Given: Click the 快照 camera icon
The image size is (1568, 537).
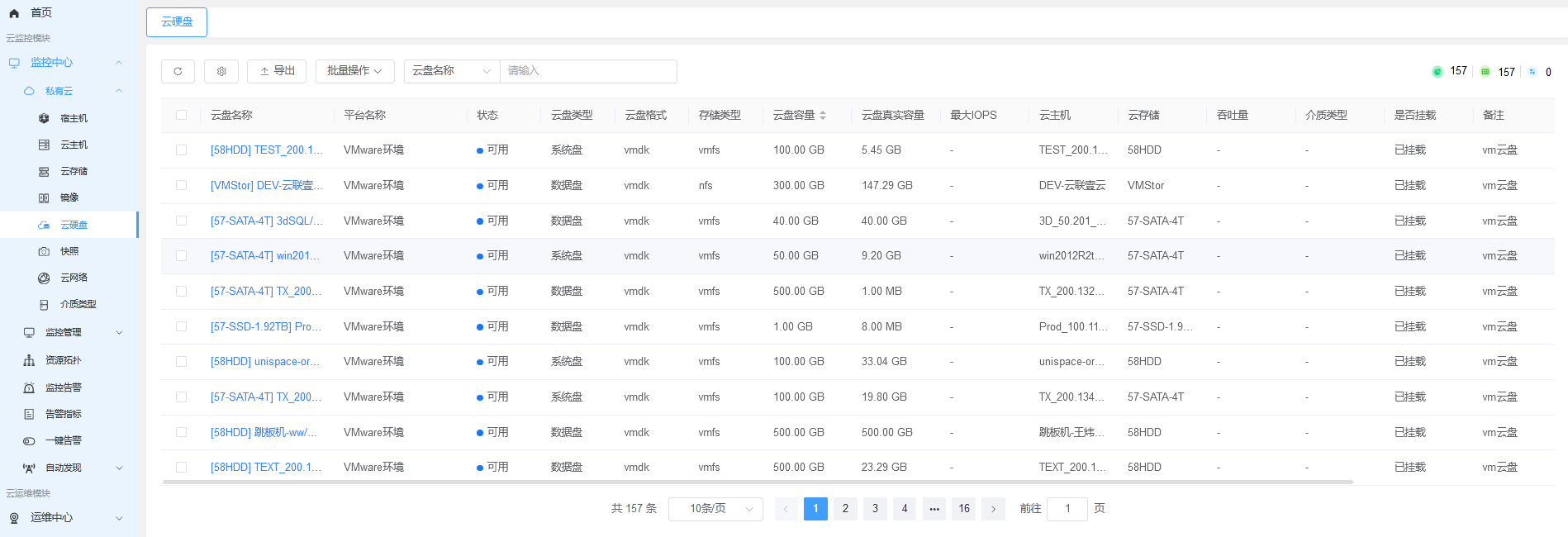Looking at the screenshot, I should [44, 251].
